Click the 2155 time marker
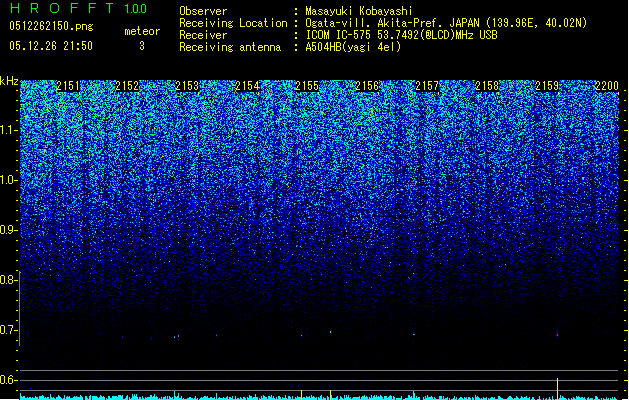629x400 pixels. [307, 86]
